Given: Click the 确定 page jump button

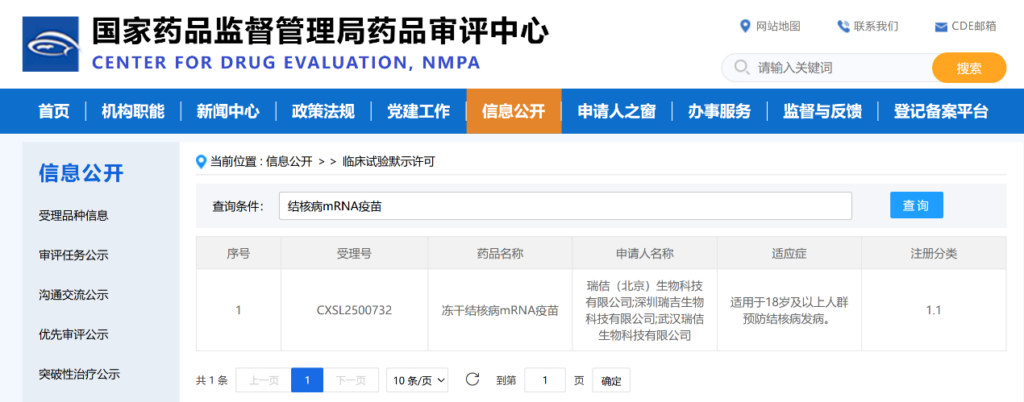Looking at the screenshot, I should [x=610, y=380].
